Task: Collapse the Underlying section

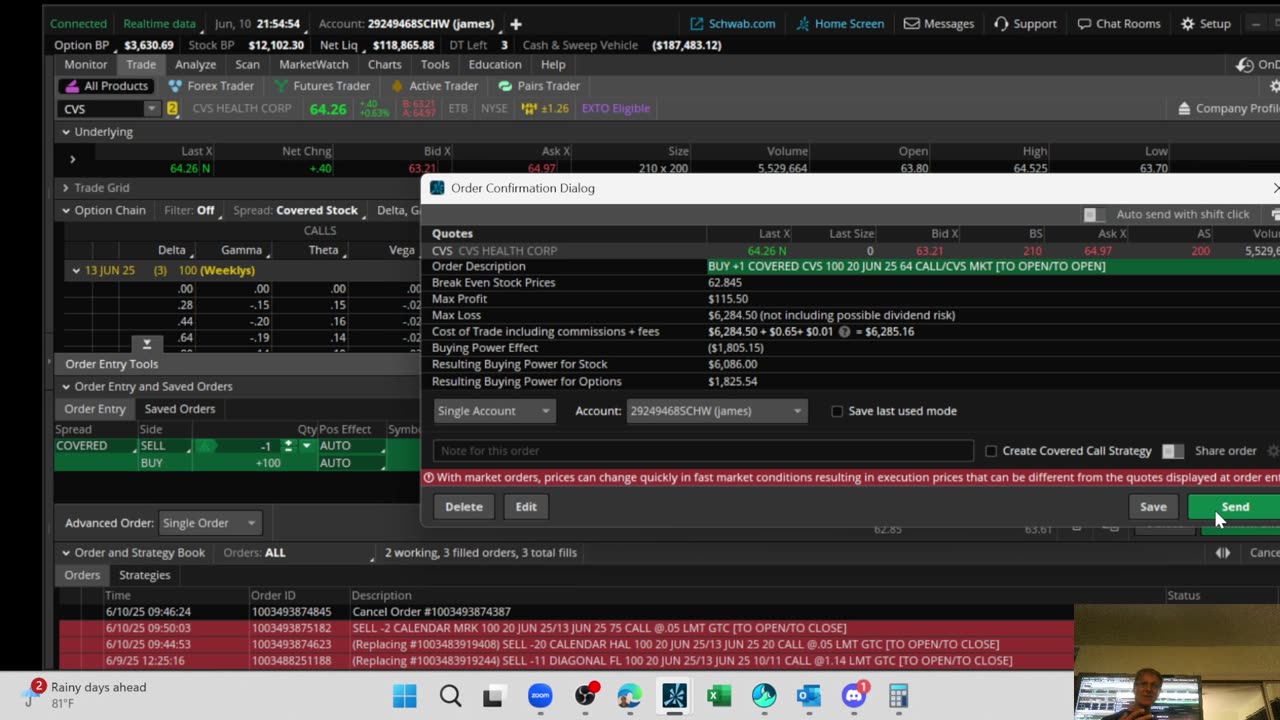Action: point(66,132)
